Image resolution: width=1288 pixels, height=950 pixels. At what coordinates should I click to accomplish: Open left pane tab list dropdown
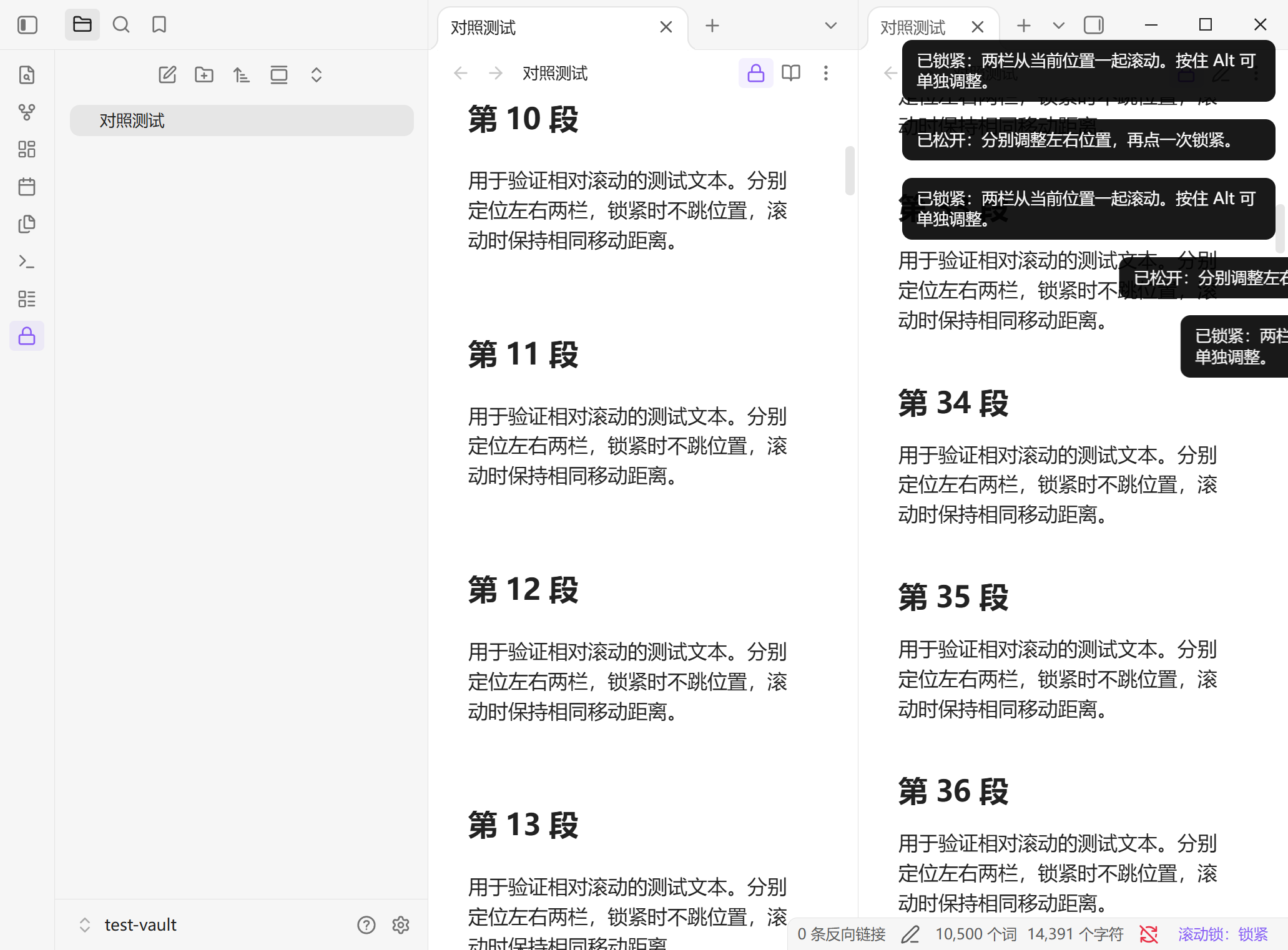(830, 26)
